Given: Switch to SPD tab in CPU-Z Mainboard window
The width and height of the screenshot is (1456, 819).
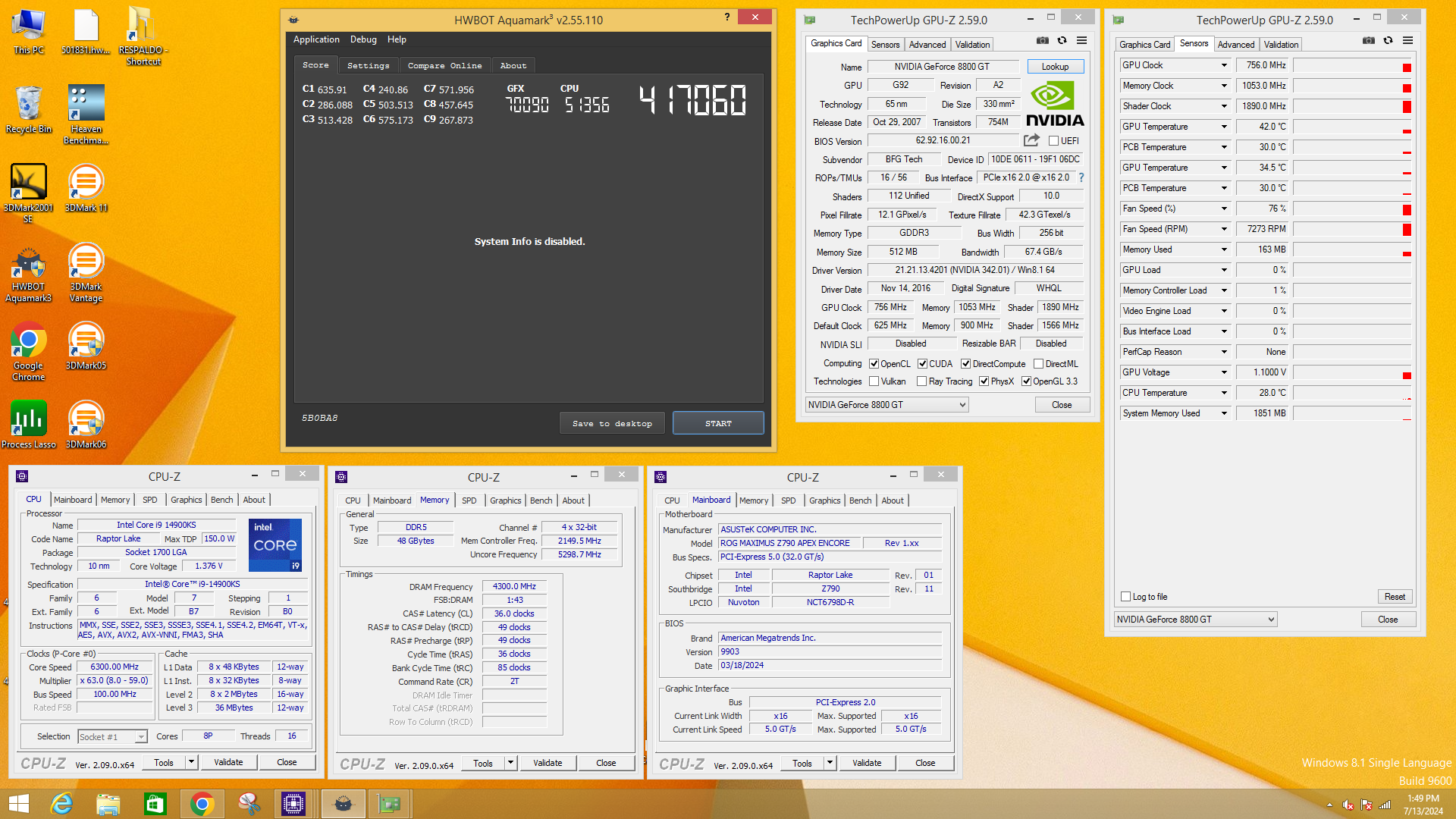Looking at the screenshot, I should 788,500.
